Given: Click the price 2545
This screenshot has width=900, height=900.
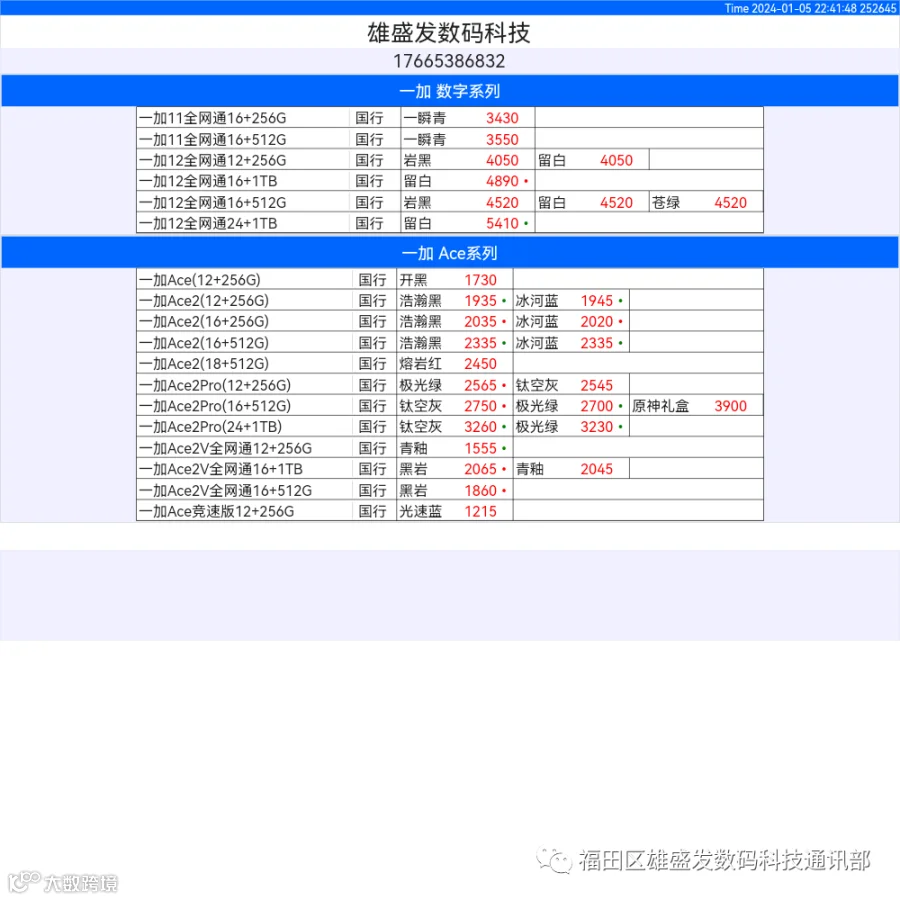Looking at the screenshot, I should click(x=597, y=385).
